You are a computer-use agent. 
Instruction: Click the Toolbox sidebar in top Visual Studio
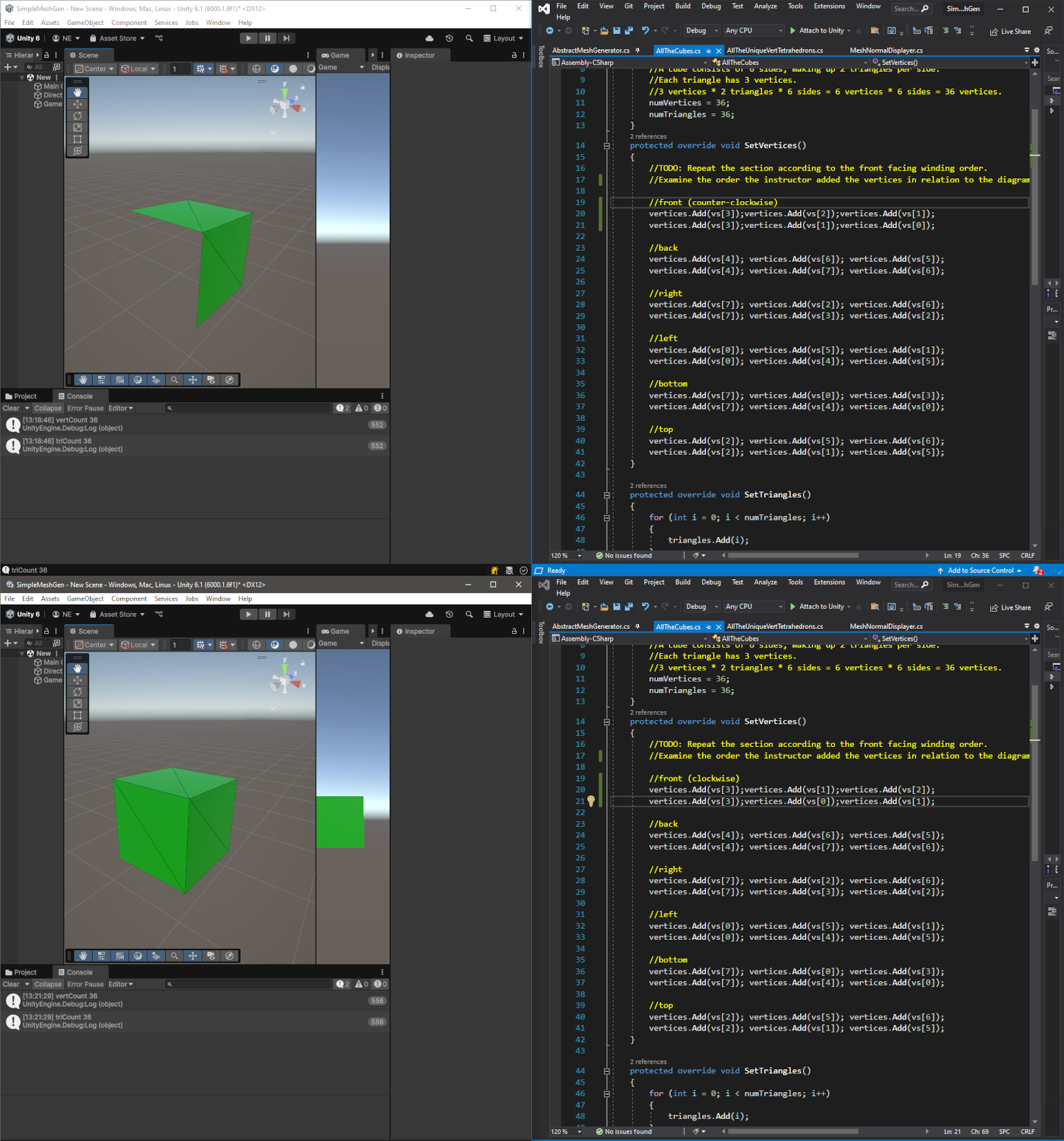541,56
